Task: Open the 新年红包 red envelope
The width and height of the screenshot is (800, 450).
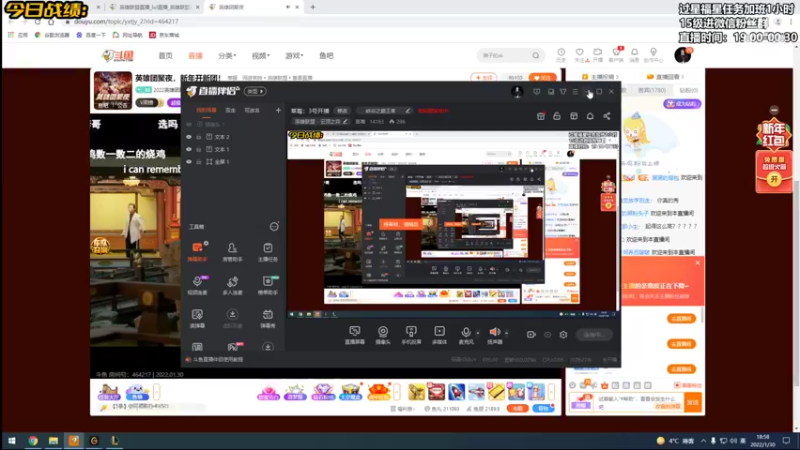Action: click(774, 172)
